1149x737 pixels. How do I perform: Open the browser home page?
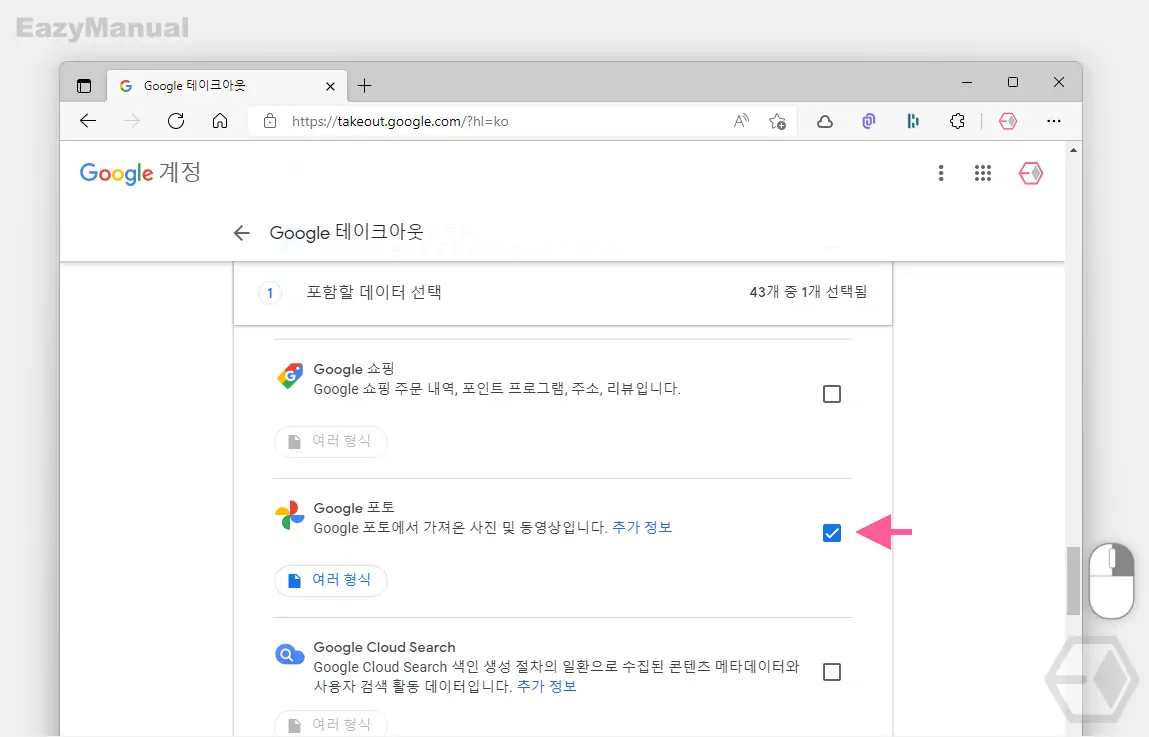pos(220,121)
